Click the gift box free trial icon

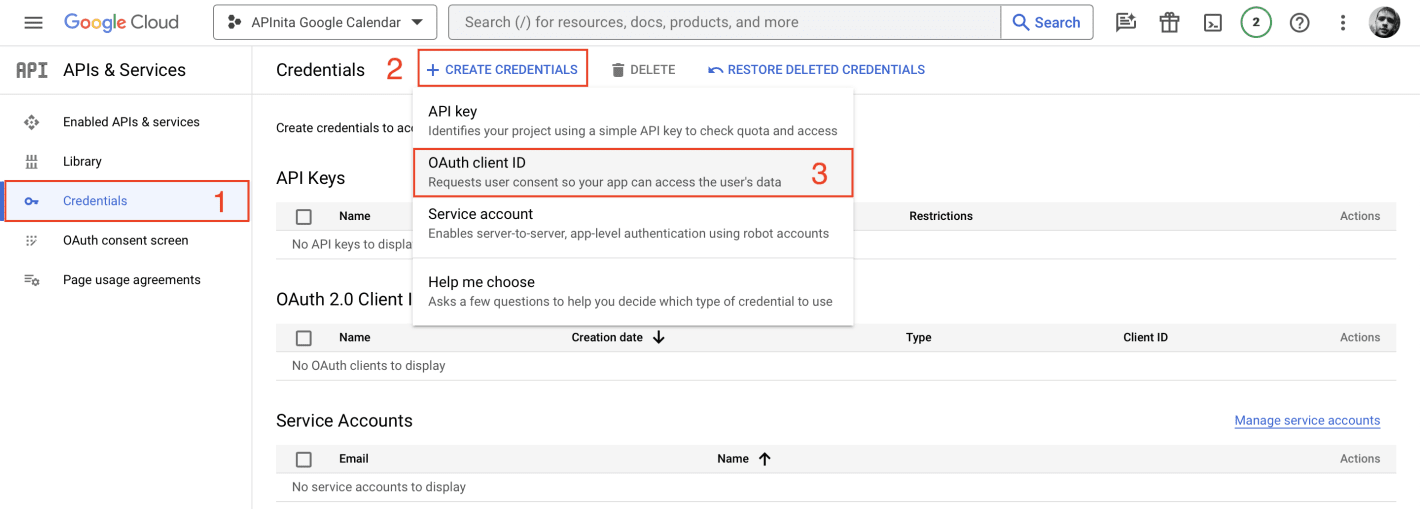tap(1169, 22)
